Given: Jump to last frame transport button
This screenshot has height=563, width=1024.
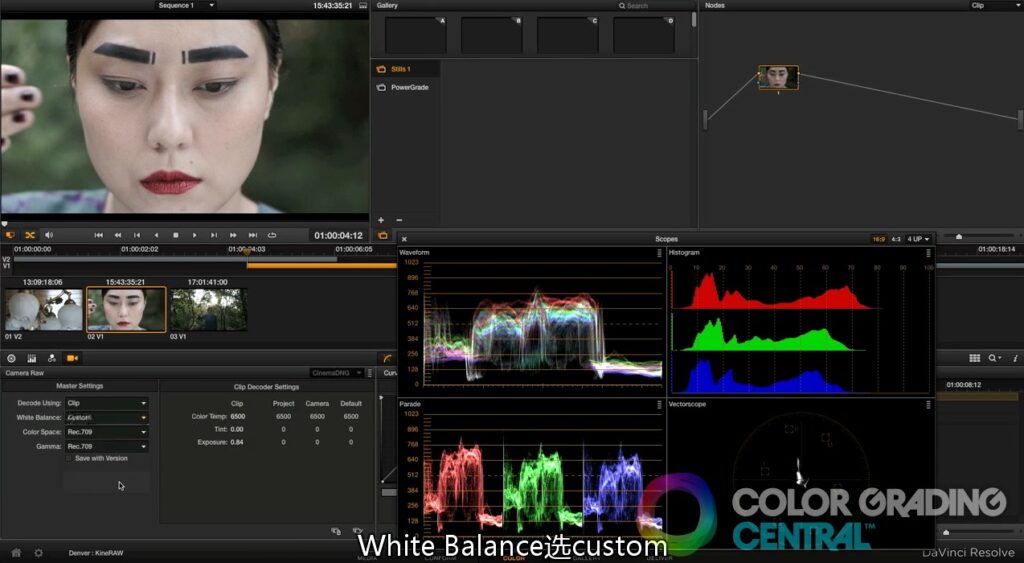Looking at the screenshot, I should 253,235.
